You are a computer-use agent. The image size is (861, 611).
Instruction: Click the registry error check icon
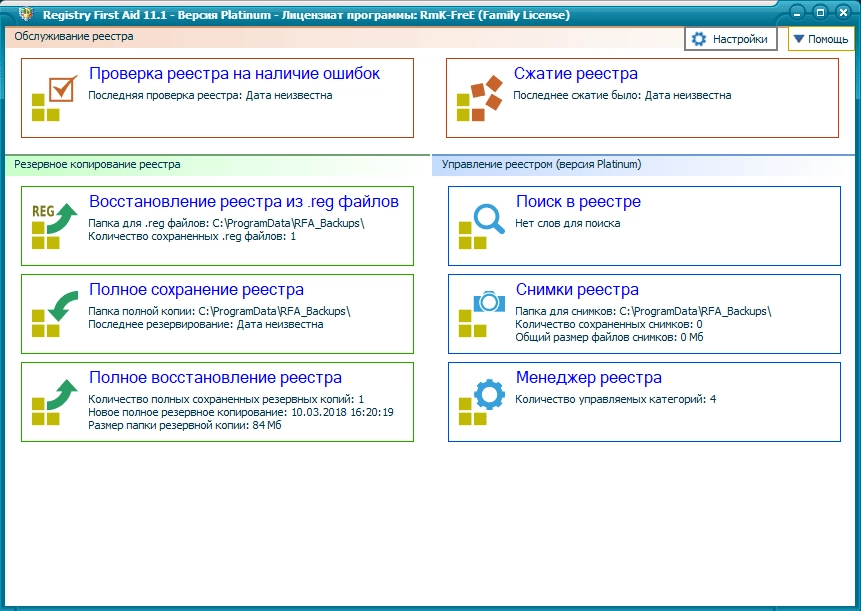[54, 98]
